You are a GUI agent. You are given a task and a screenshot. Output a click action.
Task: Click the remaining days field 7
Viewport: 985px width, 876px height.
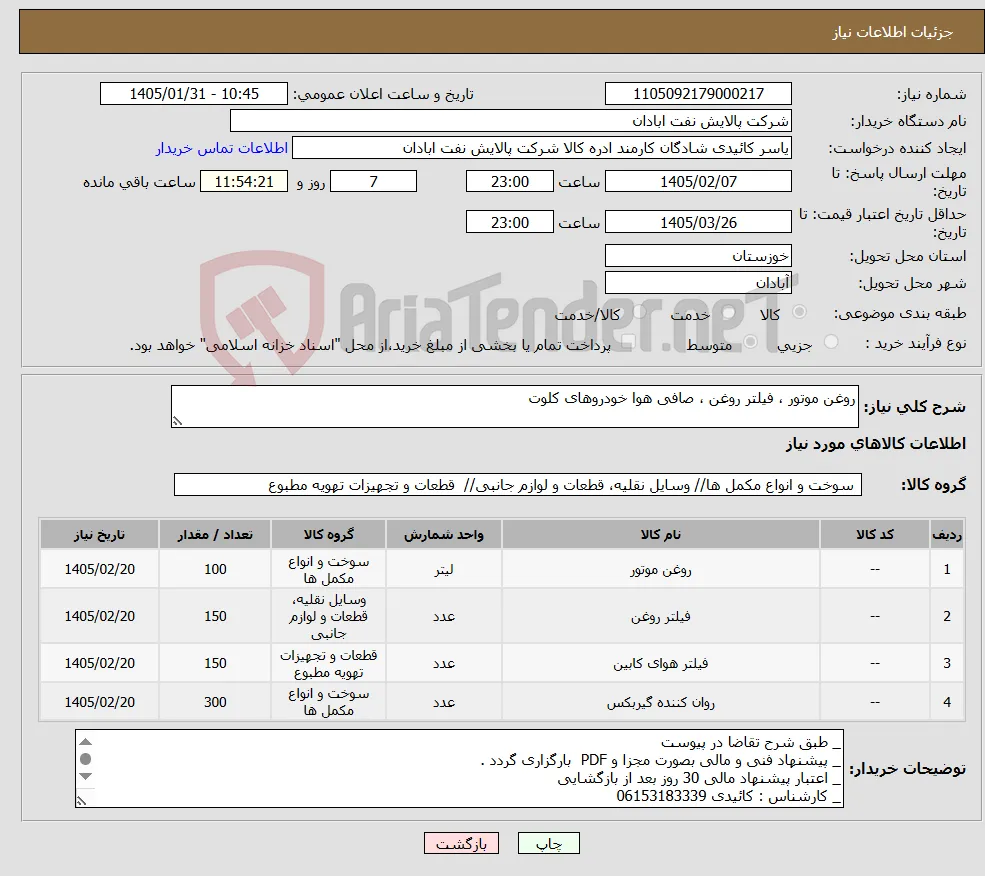point(373,182)
